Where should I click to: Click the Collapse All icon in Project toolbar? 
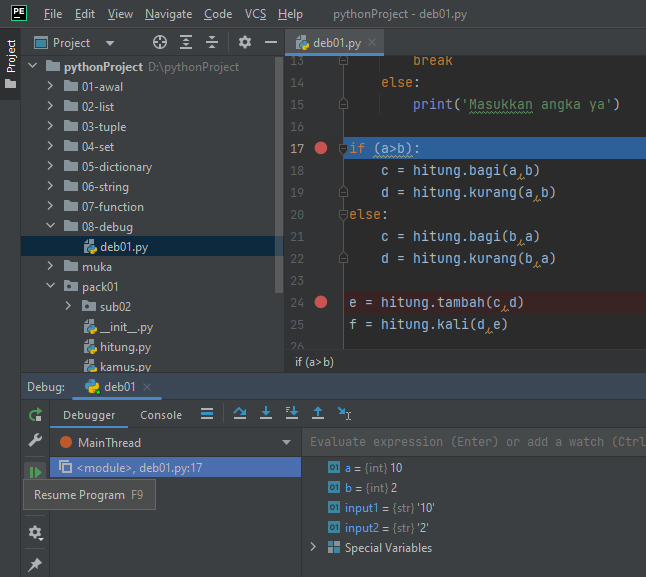(x=212, y=42)
